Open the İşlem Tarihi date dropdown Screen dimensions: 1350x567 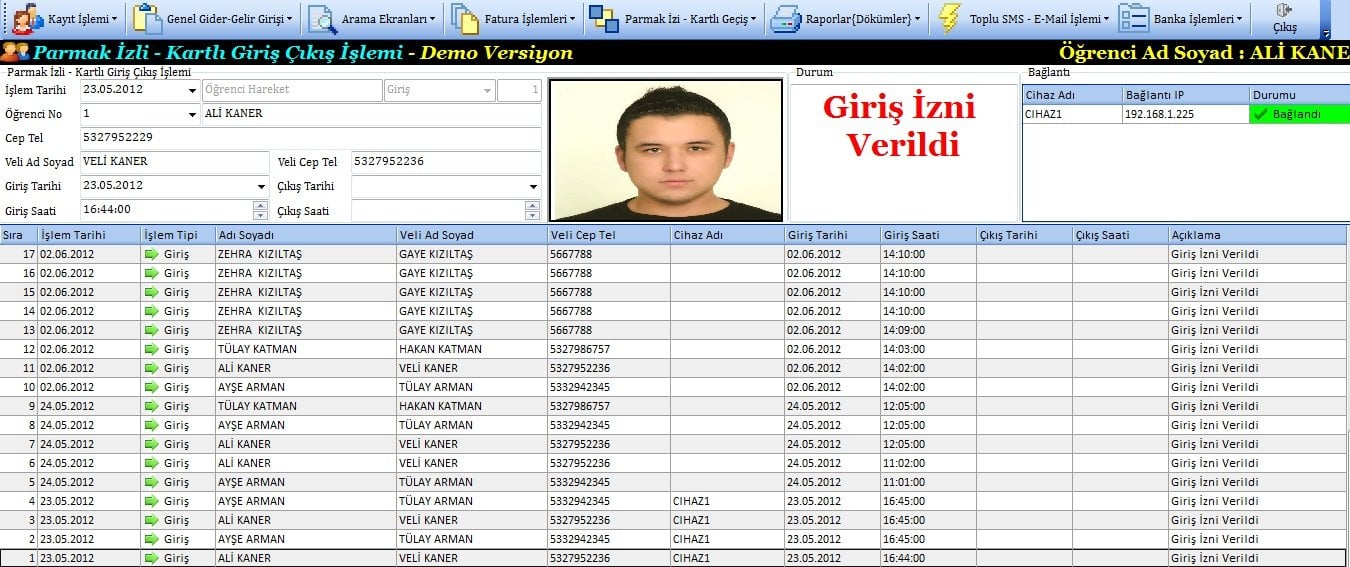click(192, 90)
